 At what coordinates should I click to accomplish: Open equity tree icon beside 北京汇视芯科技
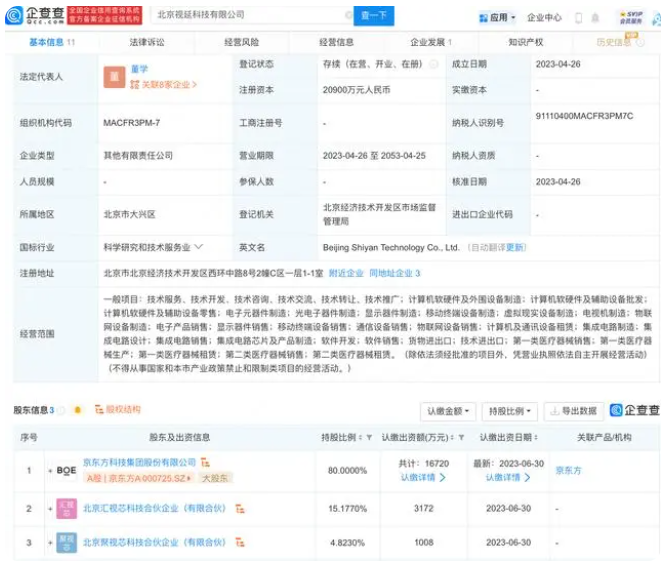pyautogui.click(x=240, y=508)
